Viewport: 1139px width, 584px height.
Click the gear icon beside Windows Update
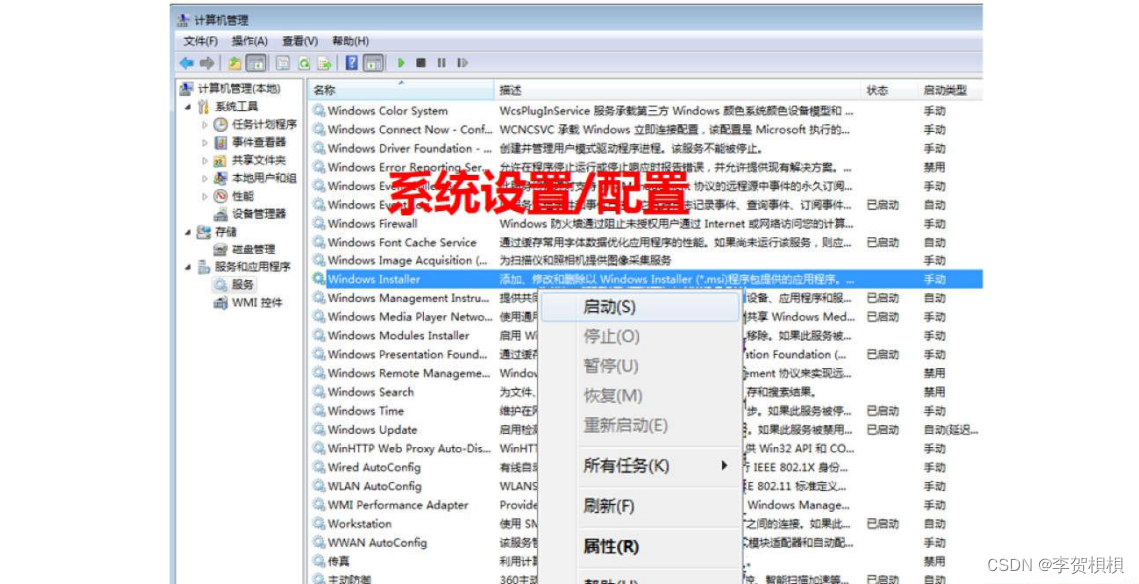coord(319,429)
